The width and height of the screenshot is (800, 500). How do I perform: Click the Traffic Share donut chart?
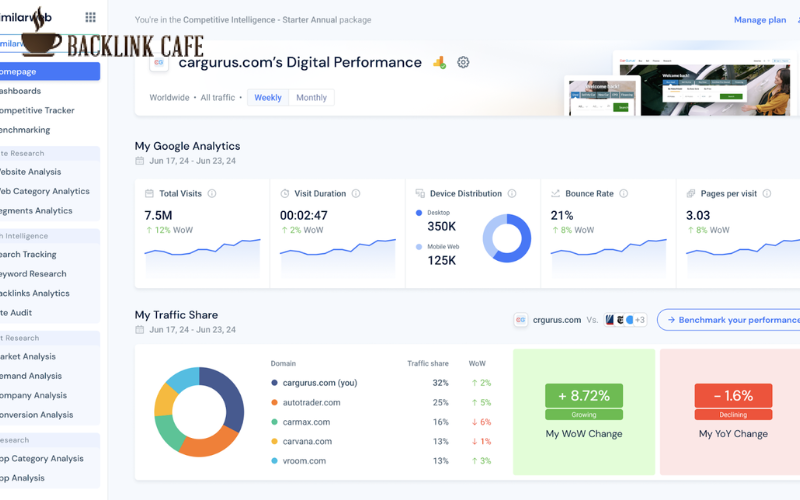[199, 412]
